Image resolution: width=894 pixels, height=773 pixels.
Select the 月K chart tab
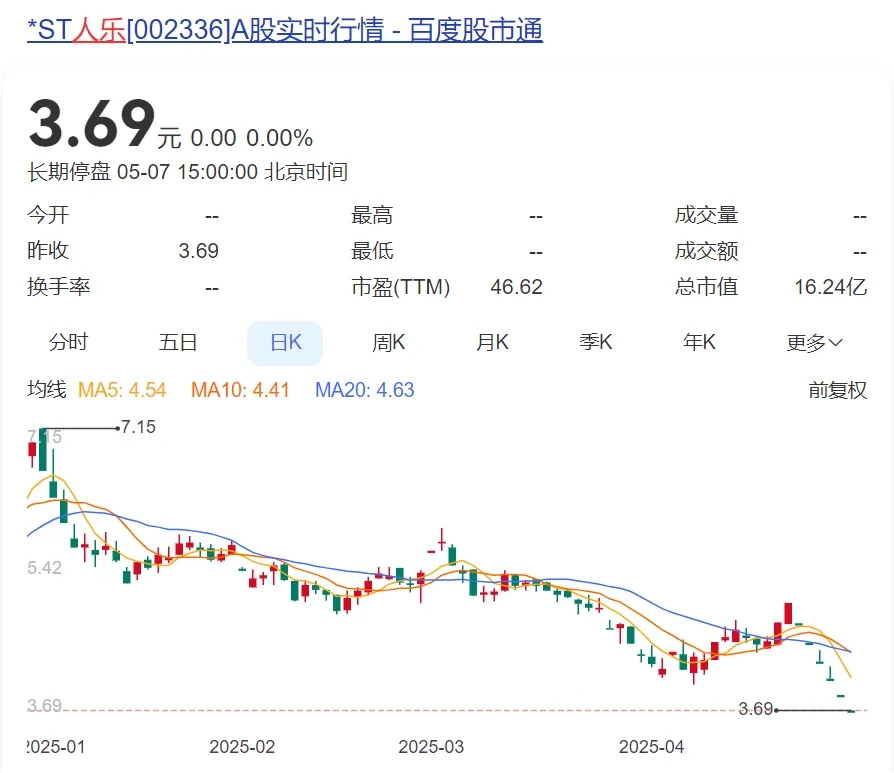click(492, 343)
